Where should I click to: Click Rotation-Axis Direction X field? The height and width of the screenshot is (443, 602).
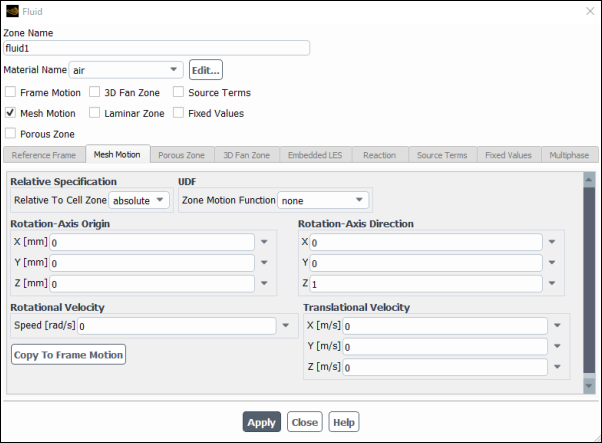coord(426,242)
